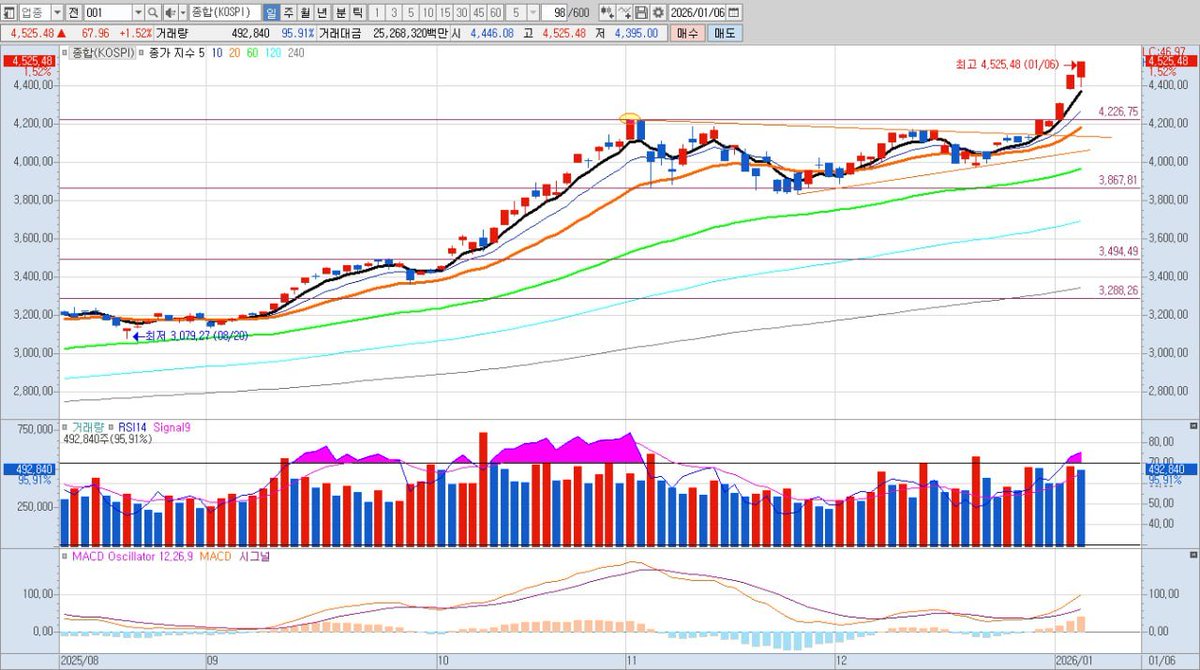This screenshot has width=1200, height=670.
Task: Click the 10 moving average legend label
Action: pos(216,52)
